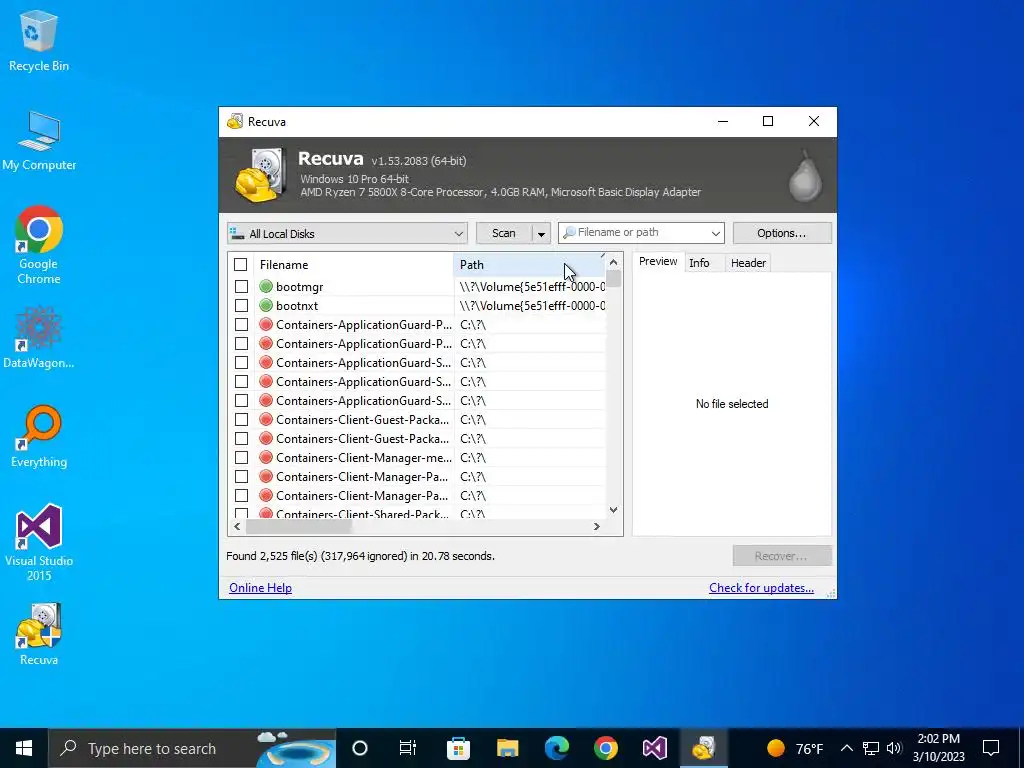Show hidden system tray icons chevron
The image size is (1024, 768).
click(x=846, y=748)
